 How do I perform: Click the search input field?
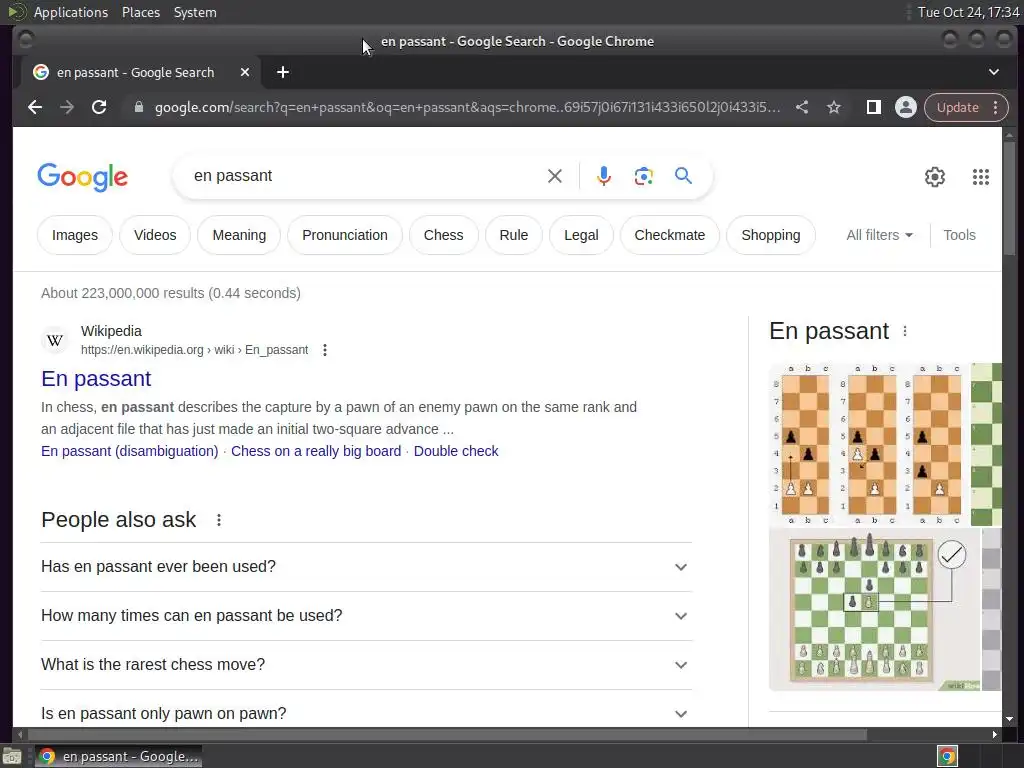(x=366, y=176)
